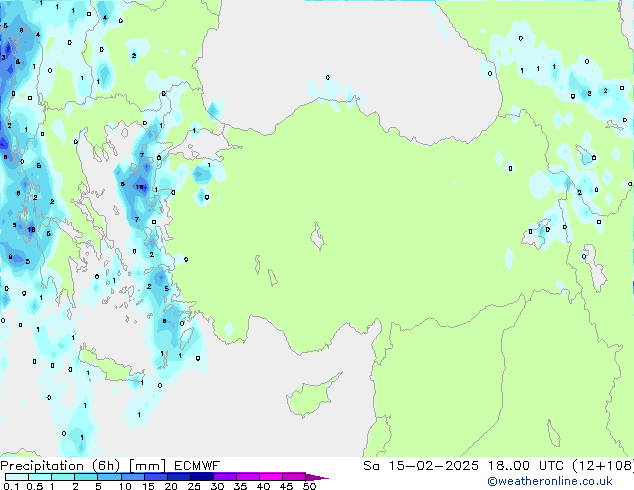Click the 10–15 mm legend swatch
634x490 pixels.
133,477
